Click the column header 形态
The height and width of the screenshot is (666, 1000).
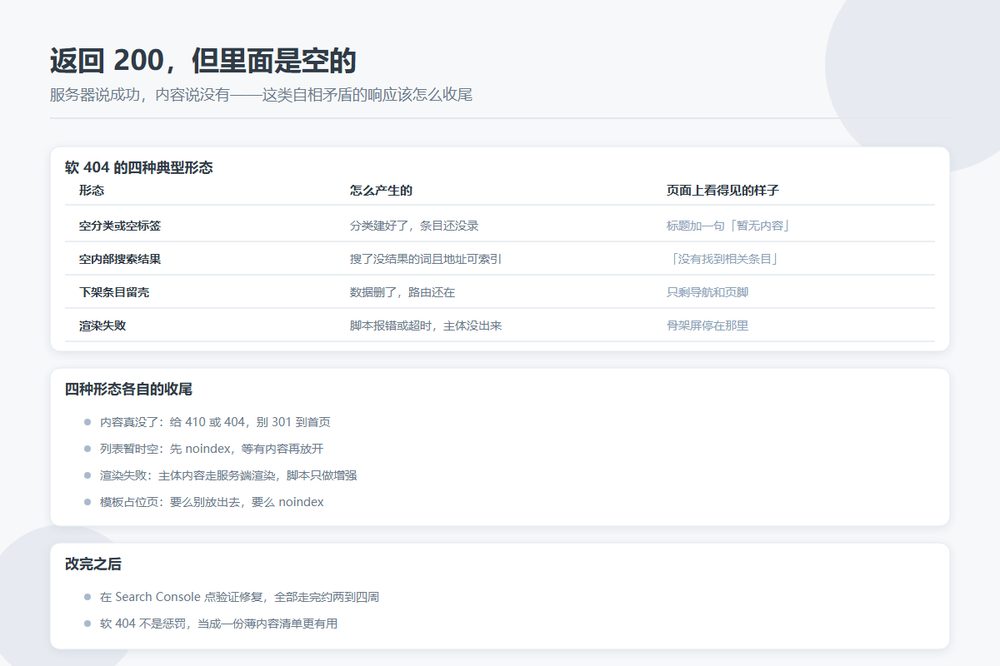[91, 190]
